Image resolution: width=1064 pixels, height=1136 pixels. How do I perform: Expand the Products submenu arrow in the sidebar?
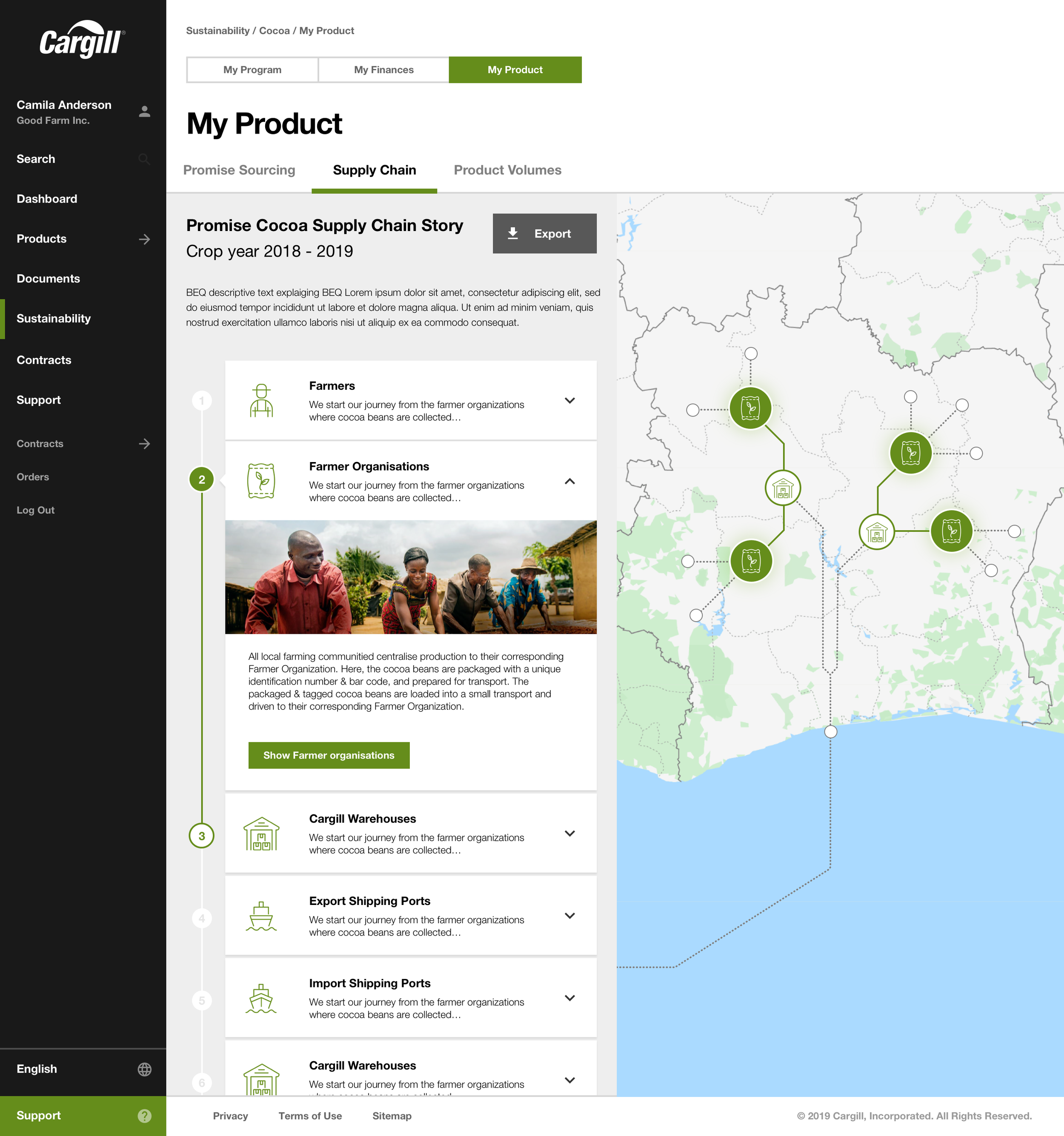click(x=145, y=239)
